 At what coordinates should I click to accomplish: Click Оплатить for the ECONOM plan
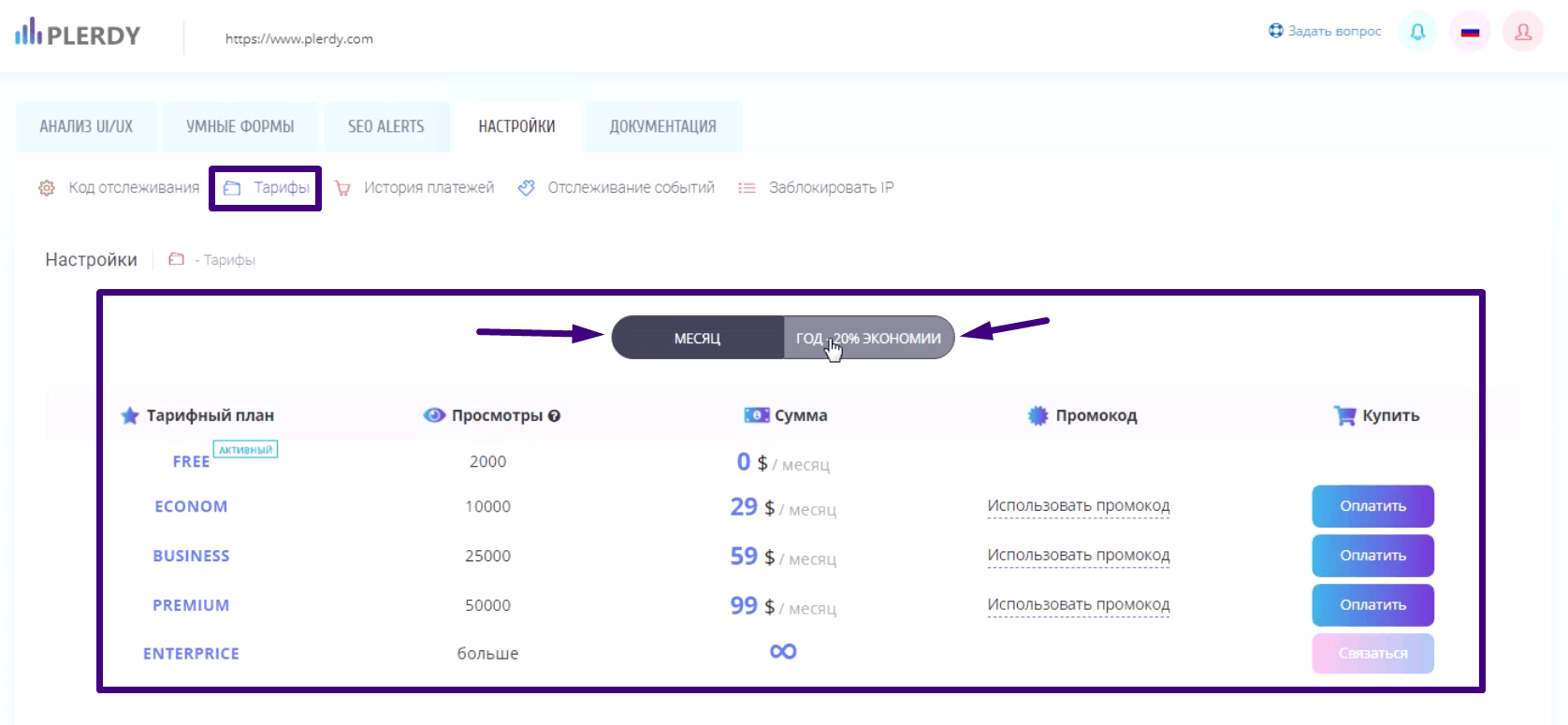click(1372, 506)
